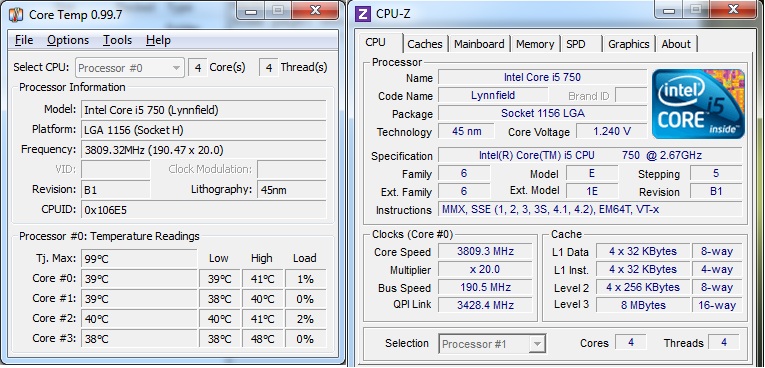Click the L1 Data cache value '4 x 32 KBytes'
765x368 pixels.
click(x=643, y=251)
